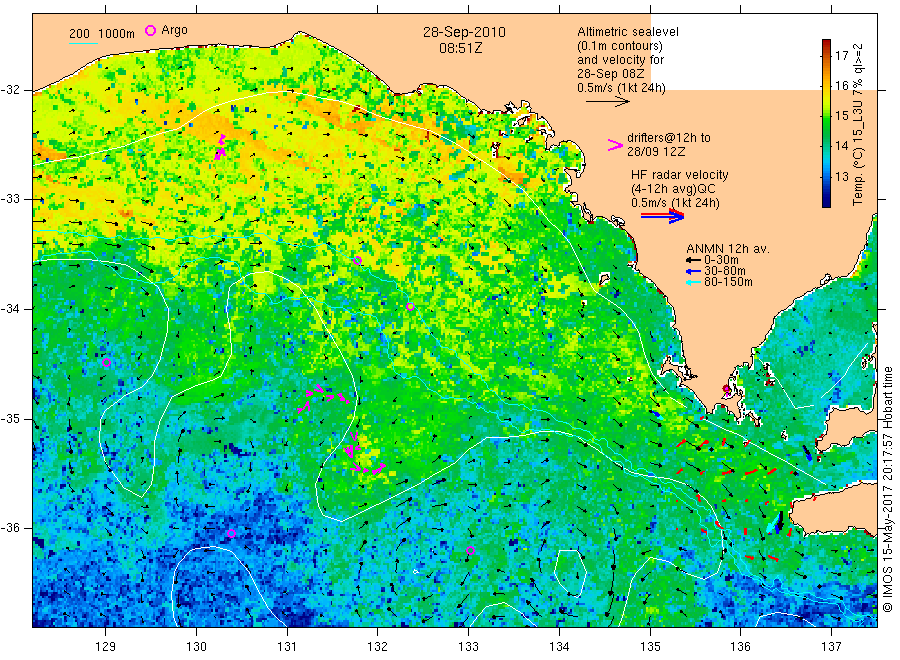This screenshot has width=900, height=660.
Task: Click the '200 1000m' bathymetry legend text
Action: tap(102, 33)
